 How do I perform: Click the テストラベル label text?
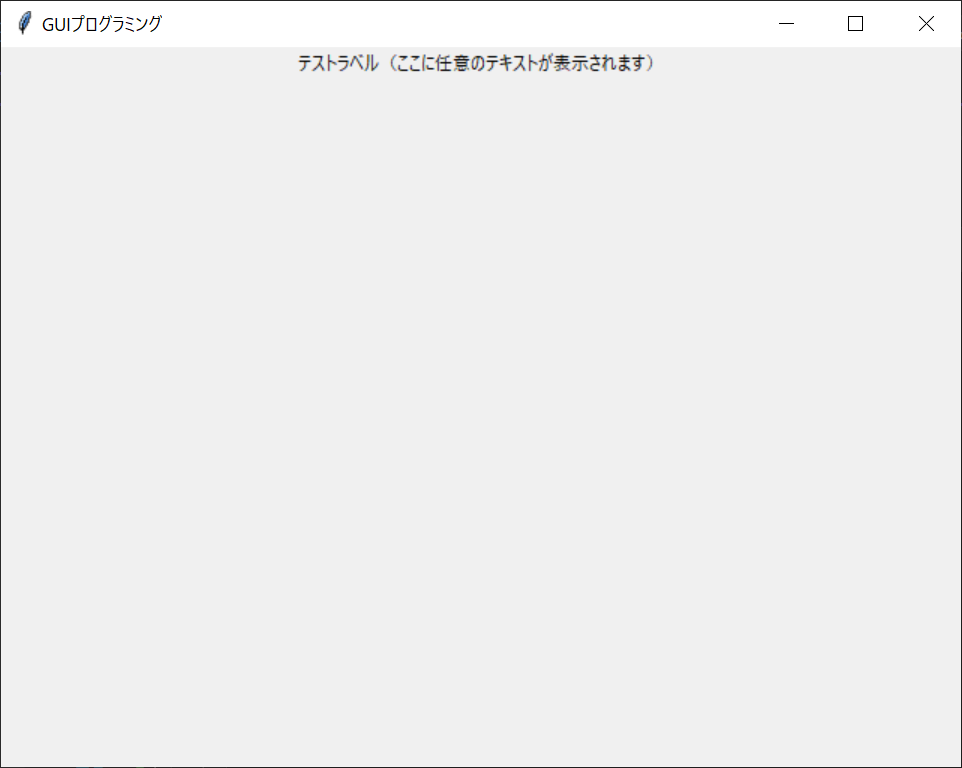click(338, 63)
